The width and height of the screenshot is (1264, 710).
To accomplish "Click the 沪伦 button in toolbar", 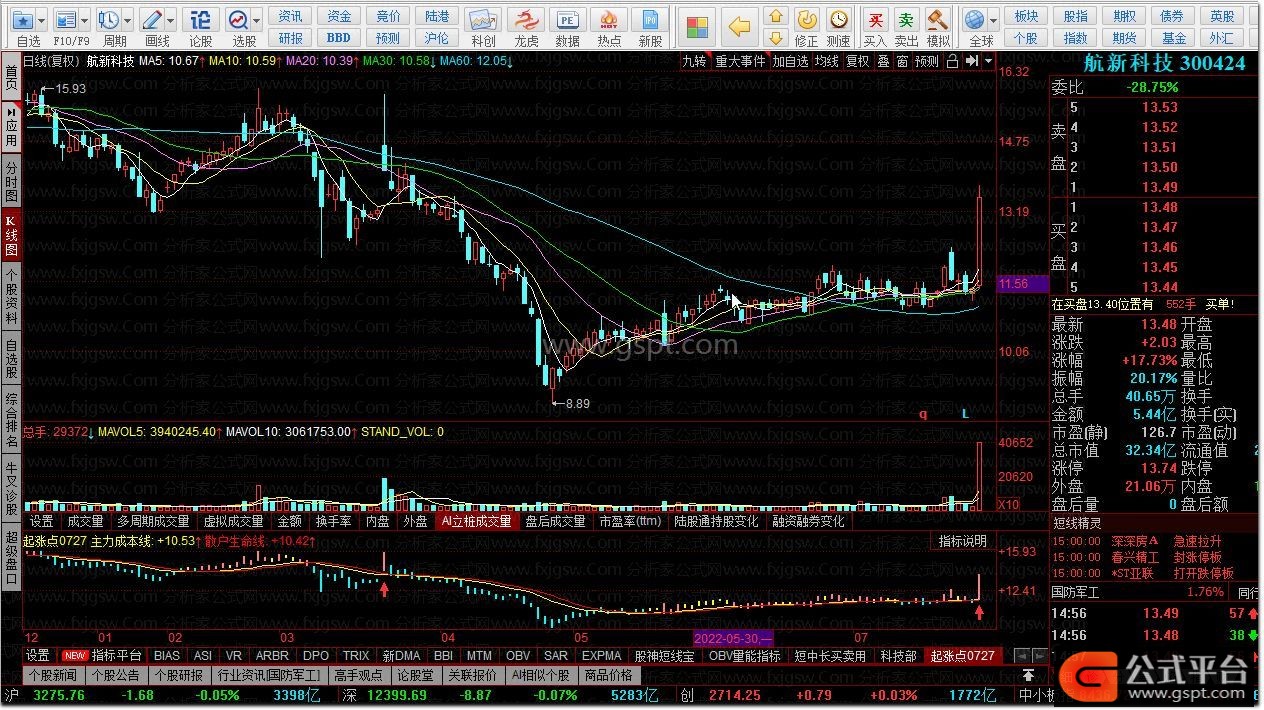I will (437, 38).
